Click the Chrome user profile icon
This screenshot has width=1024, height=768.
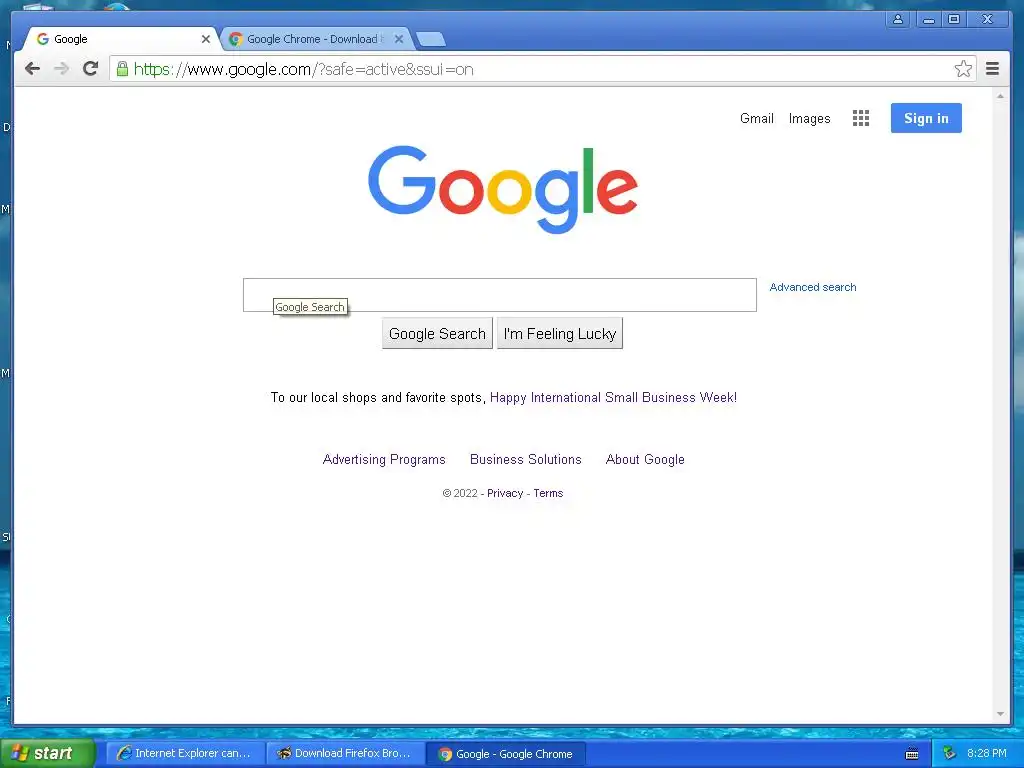point(898,19)
